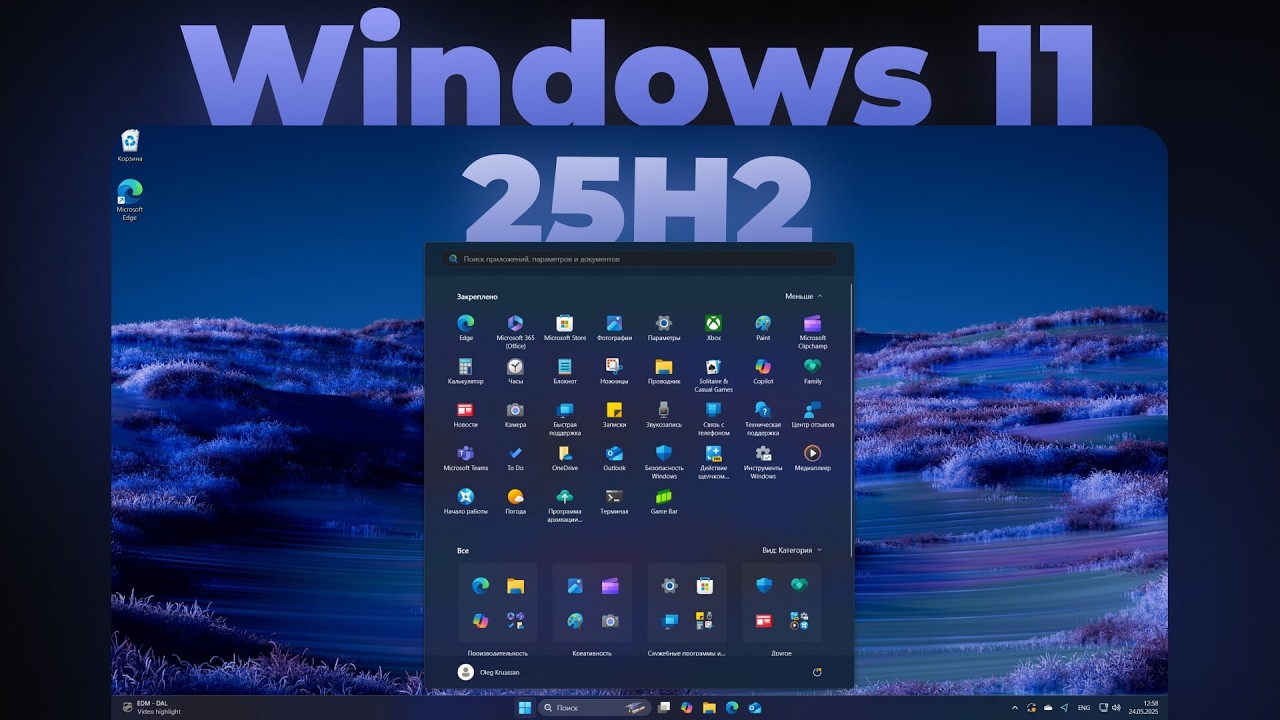Image resolution: width=1280 pixels, height=720 pixels.
Task: Open Microsoft Store pinned app
Action: click(564, 328)
